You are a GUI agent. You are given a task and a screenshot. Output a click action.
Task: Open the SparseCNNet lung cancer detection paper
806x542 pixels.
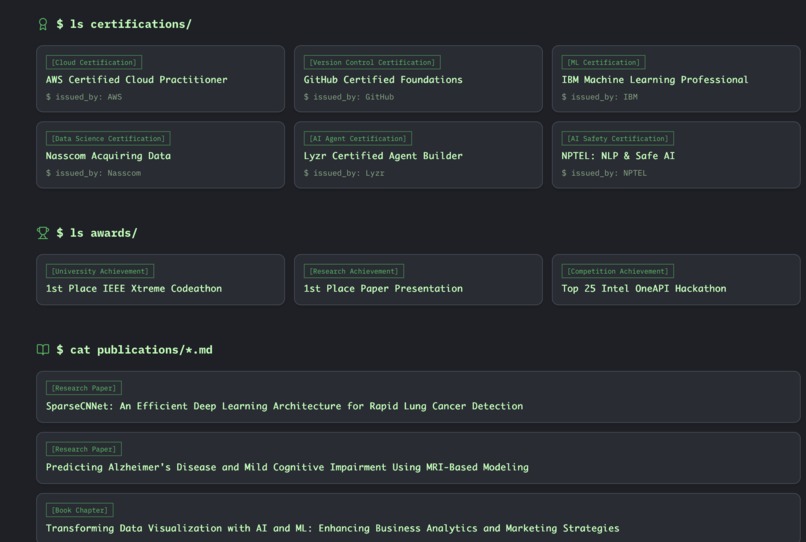pyautogui.click(x=418, y=397)
